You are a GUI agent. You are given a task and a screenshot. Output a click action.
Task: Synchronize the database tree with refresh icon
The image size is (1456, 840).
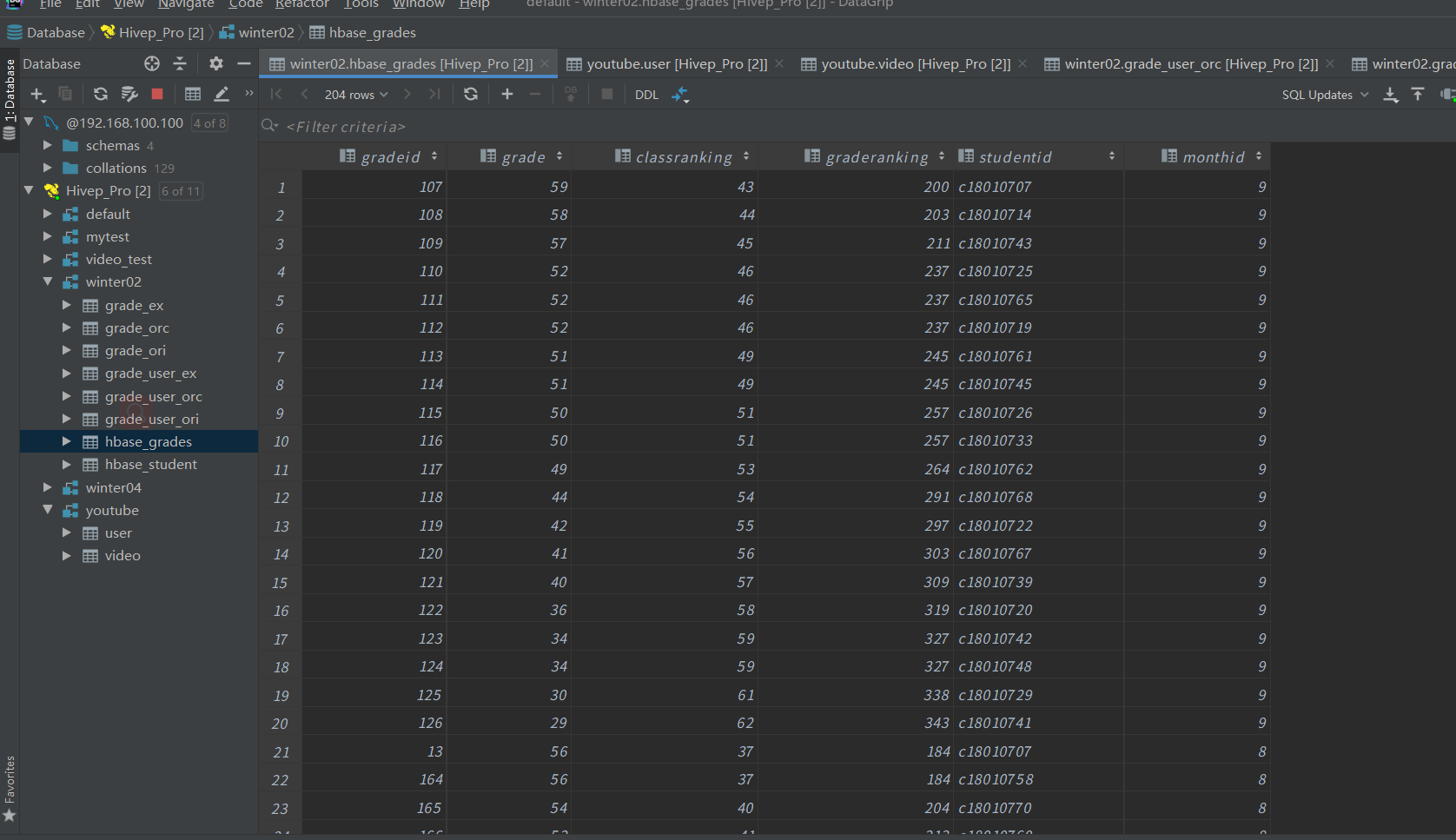100,94
